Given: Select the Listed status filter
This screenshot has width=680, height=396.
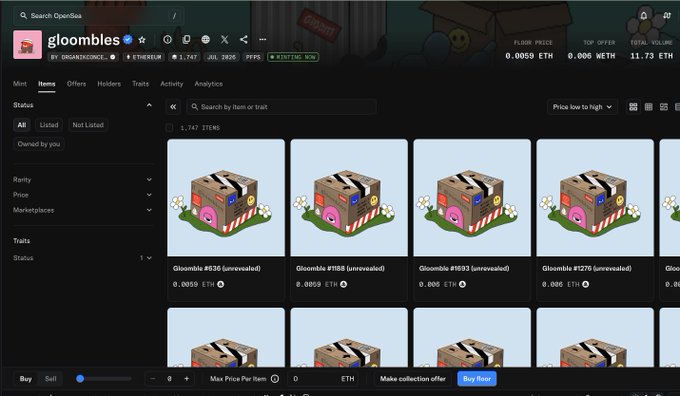Looking at the screenshot, I should 49,125.
